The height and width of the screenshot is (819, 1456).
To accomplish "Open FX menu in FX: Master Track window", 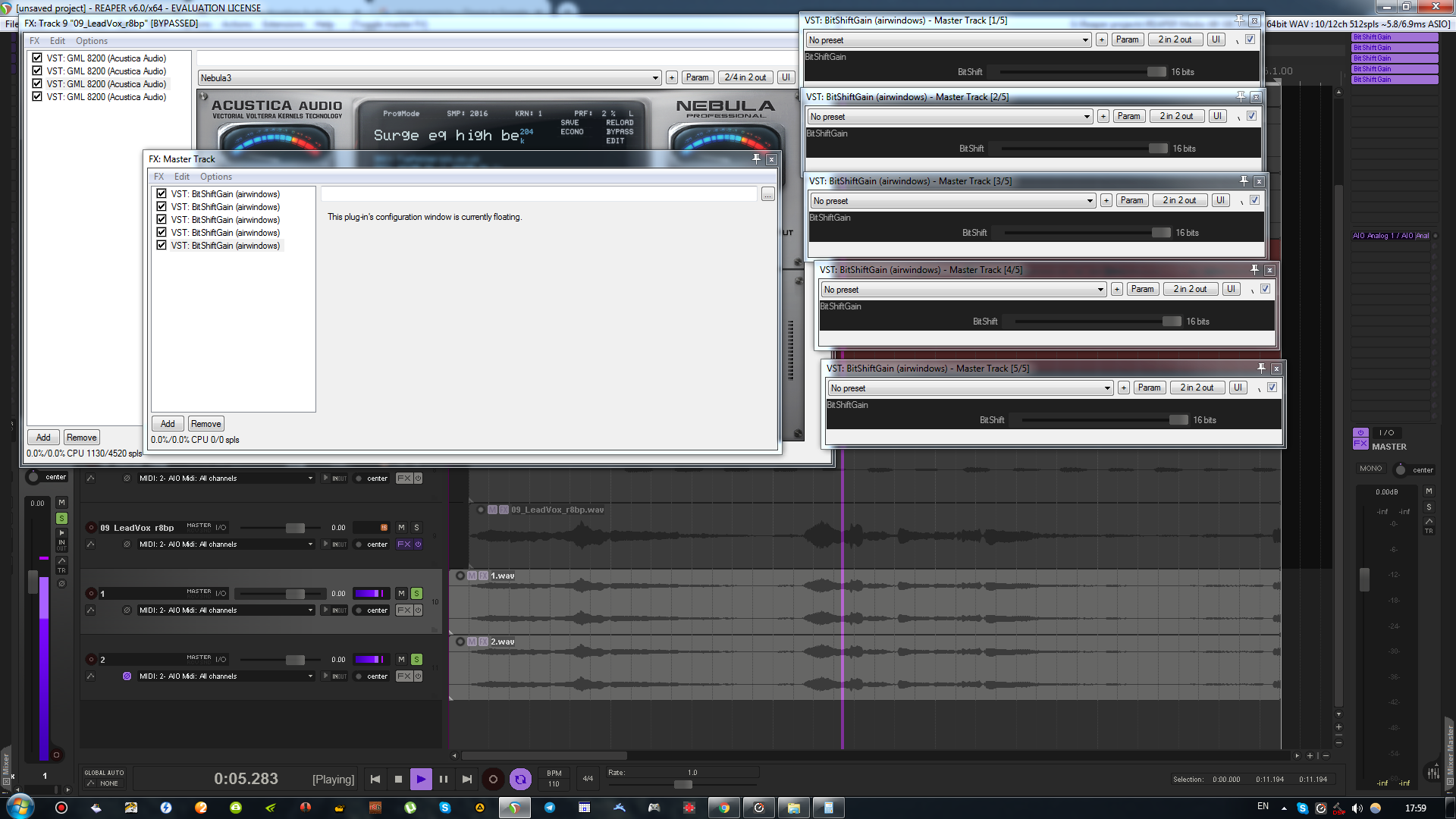I will tap(159, 177).
